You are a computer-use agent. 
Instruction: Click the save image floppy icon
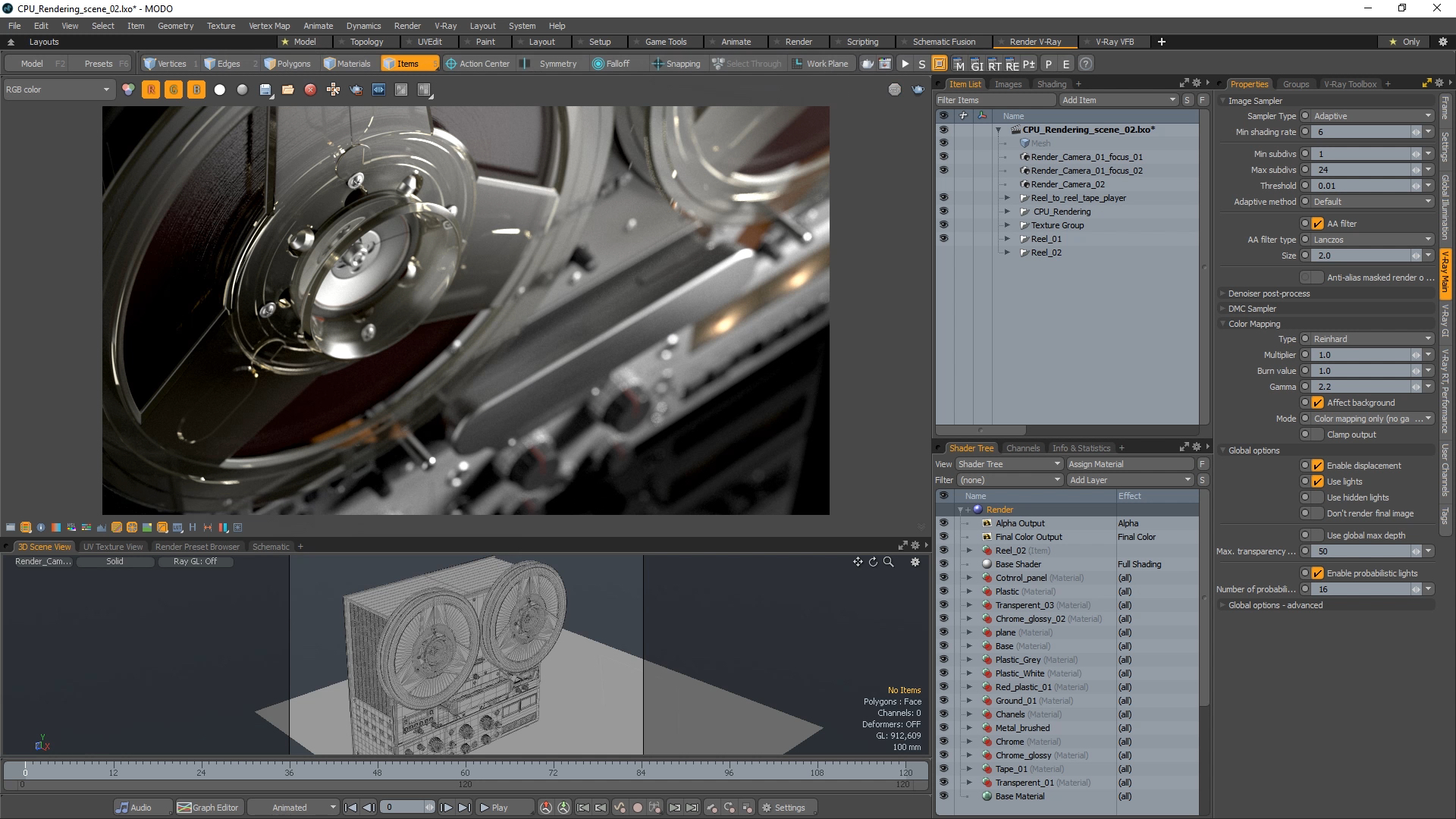pyautogui.click(x=265, y=89)
